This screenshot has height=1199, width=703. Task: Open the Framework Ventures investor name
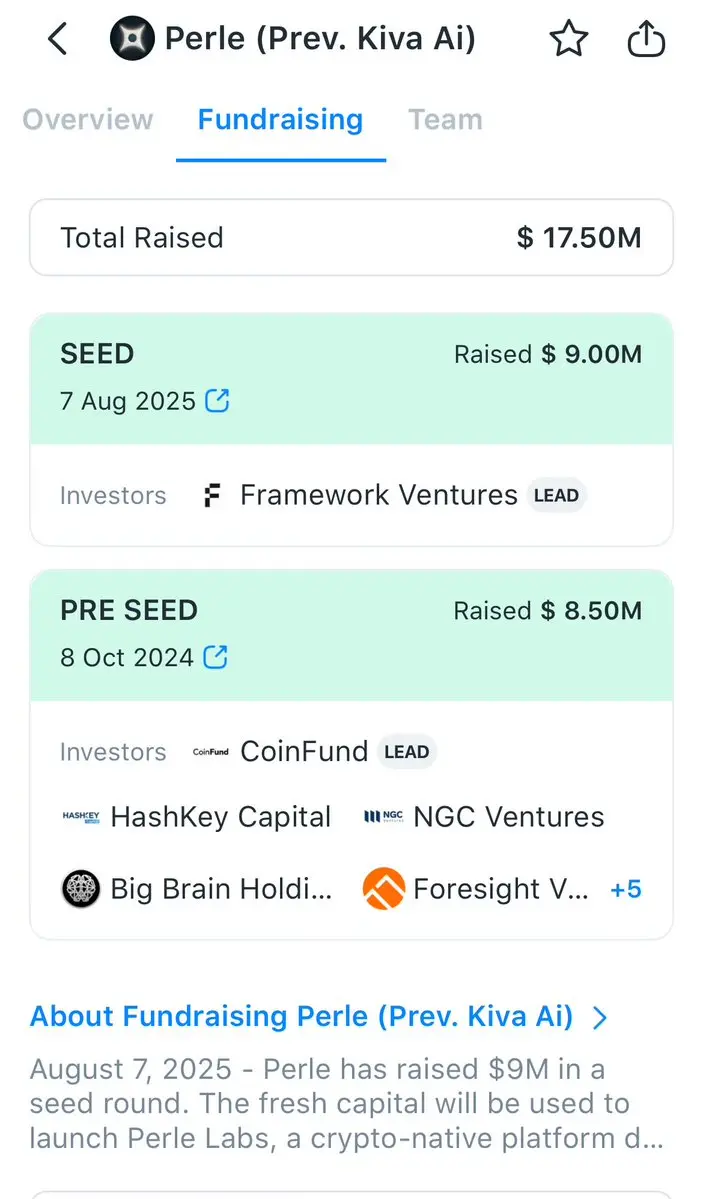(379, 495)
